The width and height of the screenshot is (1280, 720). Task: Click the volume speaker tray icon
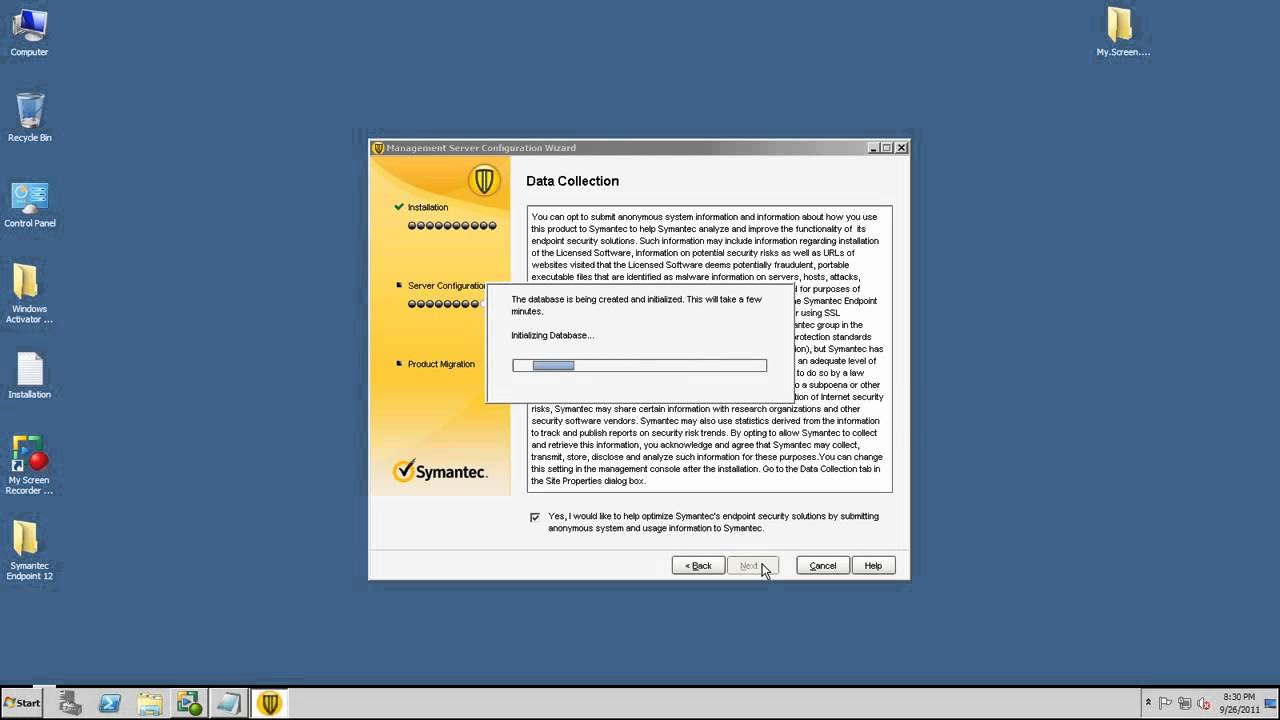tap(1204, 703)
